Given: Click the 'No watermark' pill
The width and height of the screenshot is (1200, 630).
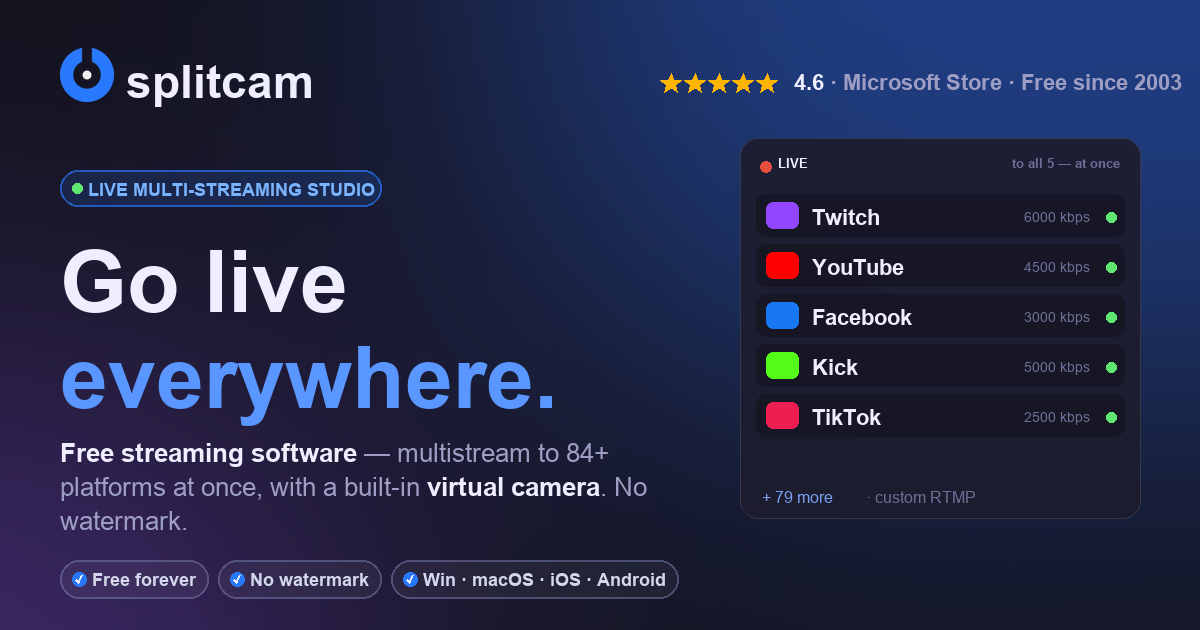Looking at the screenshot, I should coord(300,579).
